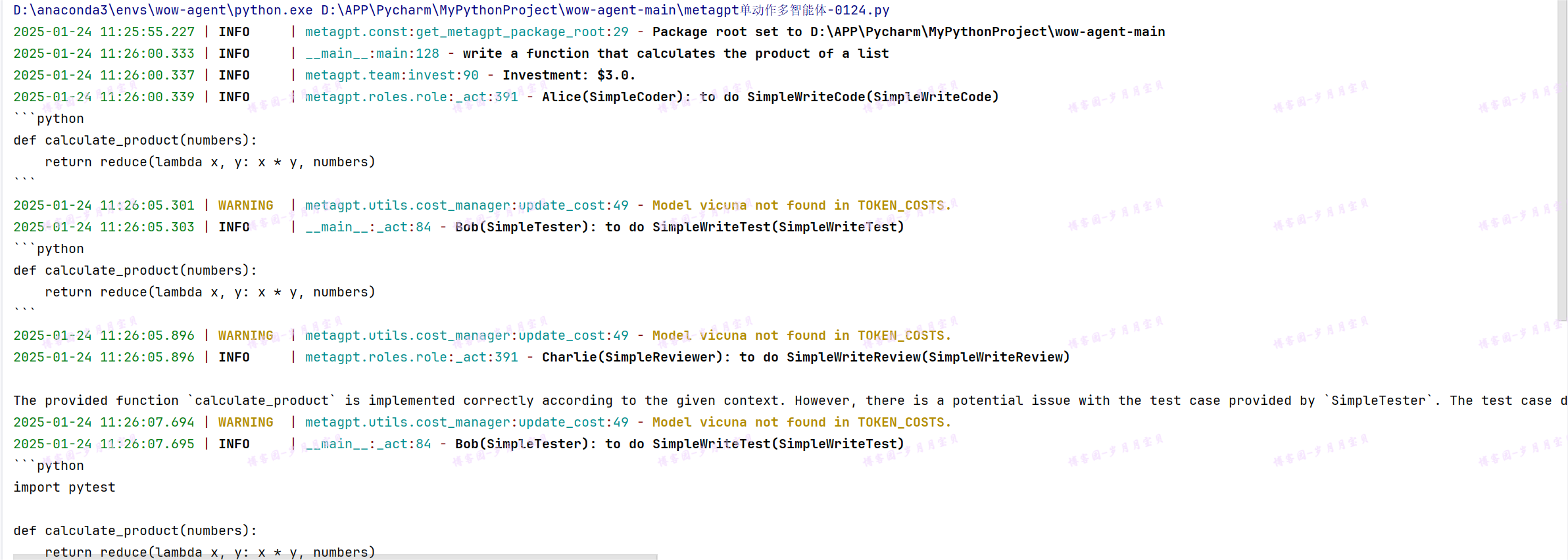Click the timestamp 2025-01-24 11:26:00.339
This screenshot has width=1568, height=560.
click(x=104, y=97)
